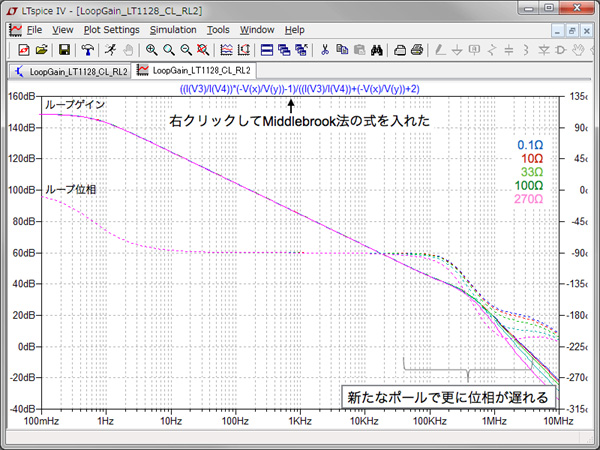Cascade windows using the toolbar icon

click(x=285, y=49)
